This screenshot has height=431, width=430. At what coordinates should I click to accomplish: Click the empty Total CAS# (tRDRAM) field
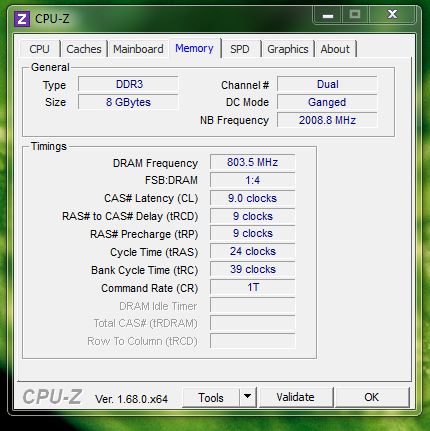(252, 323)
